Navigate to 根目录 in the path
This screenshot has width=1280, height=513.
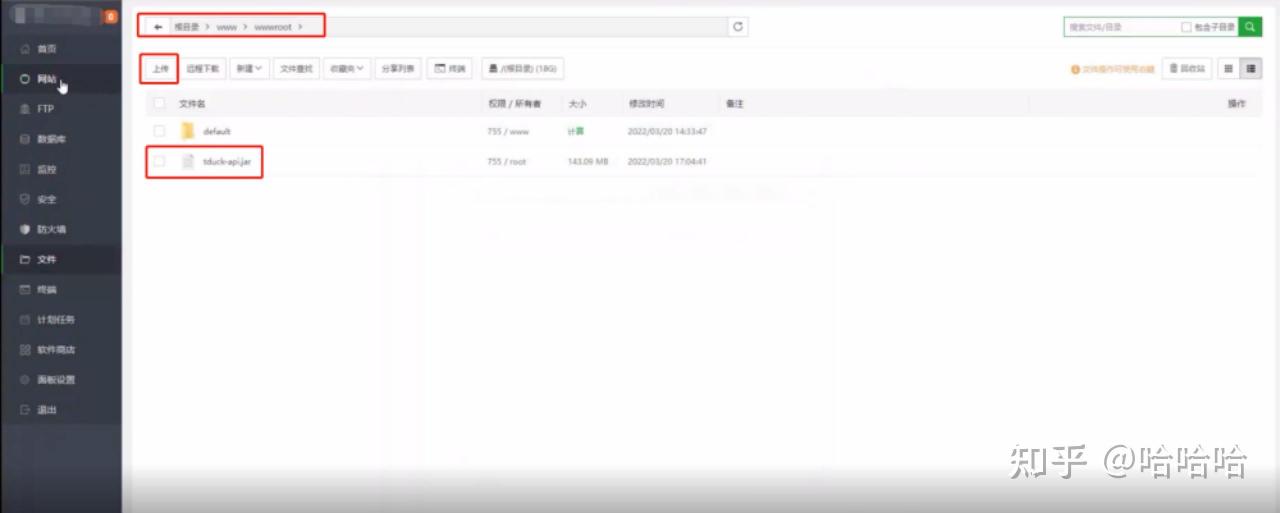pos(186,27)
